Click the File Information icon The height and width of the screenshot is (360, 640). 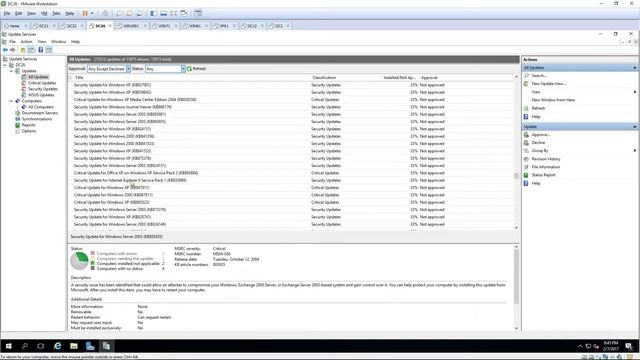coord(526,167)
